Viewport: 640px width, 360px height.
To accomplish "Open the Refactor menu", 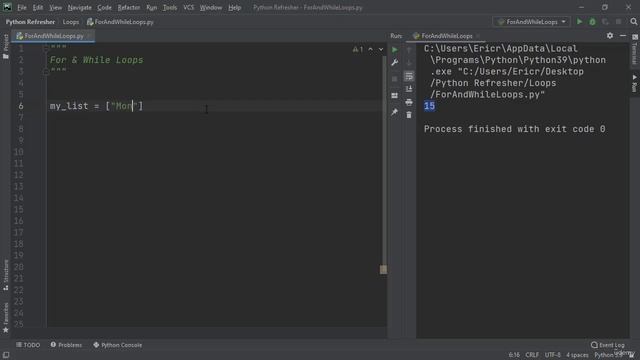I will (129, 7).
